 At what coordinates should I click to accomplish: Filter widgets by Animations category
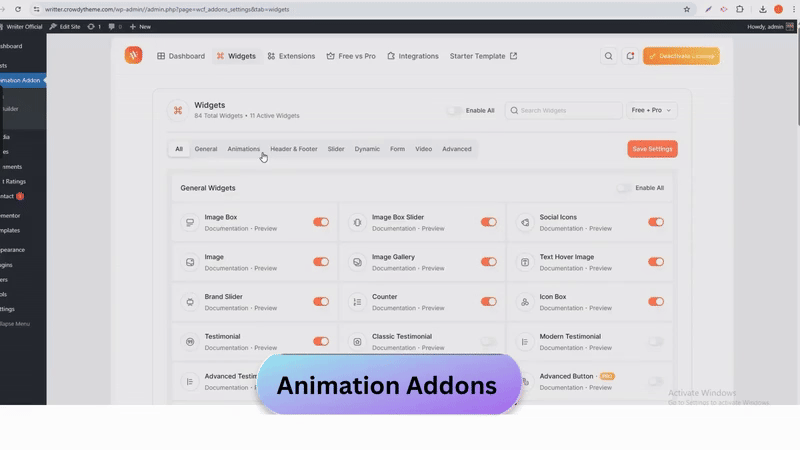(x=243, y=149)
